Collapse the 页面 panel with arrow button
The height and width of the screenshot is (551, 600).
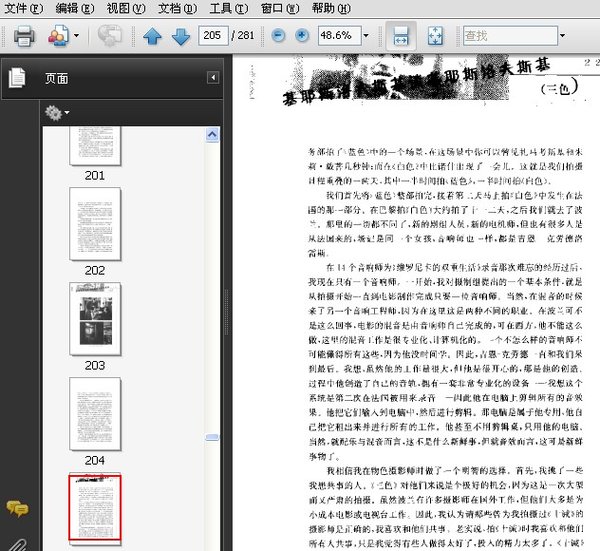click(212, 78)
